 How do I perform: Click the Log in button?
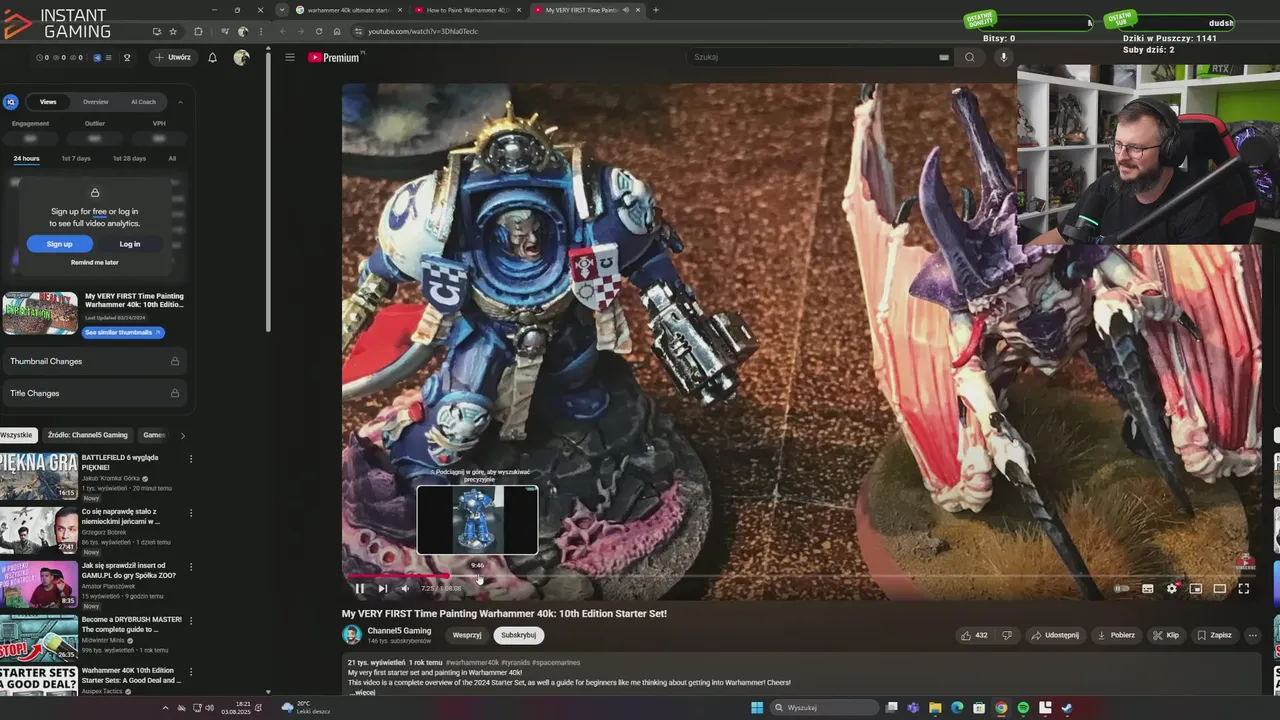(130, 244)
